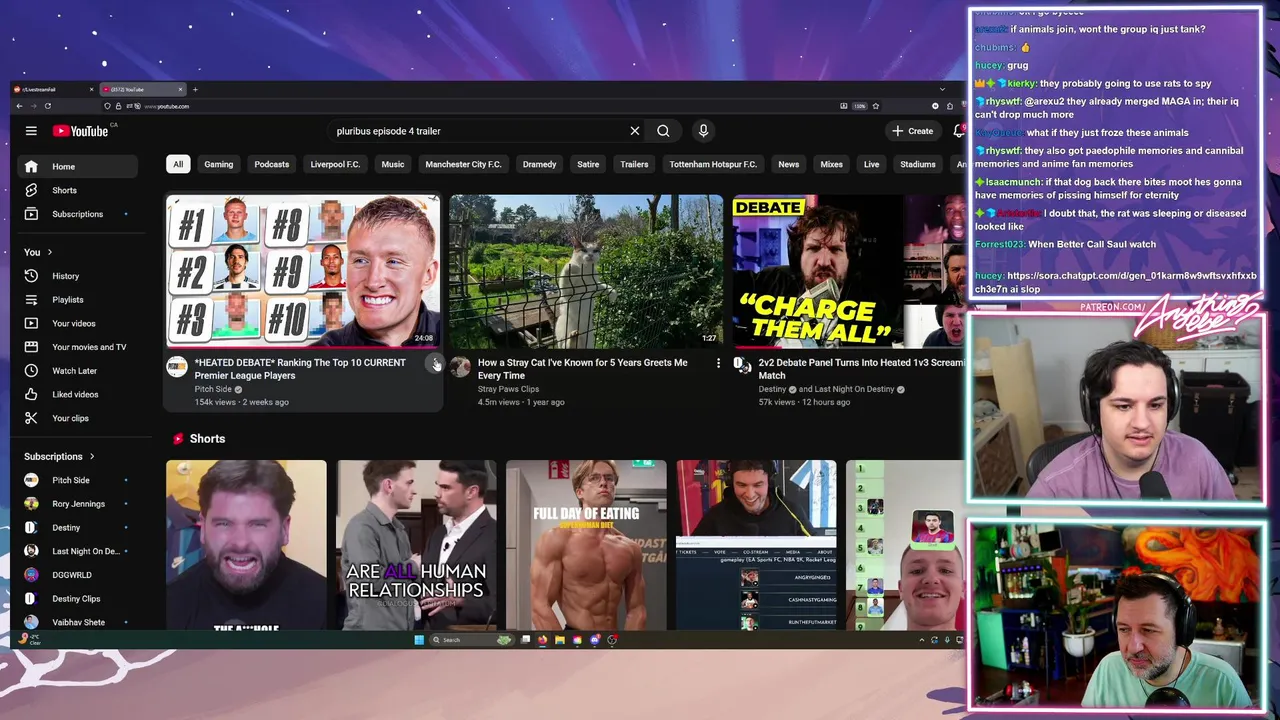Open the browser tab list dropdown
Screen dimensions: 1280x720
click(x=941, y=90)
